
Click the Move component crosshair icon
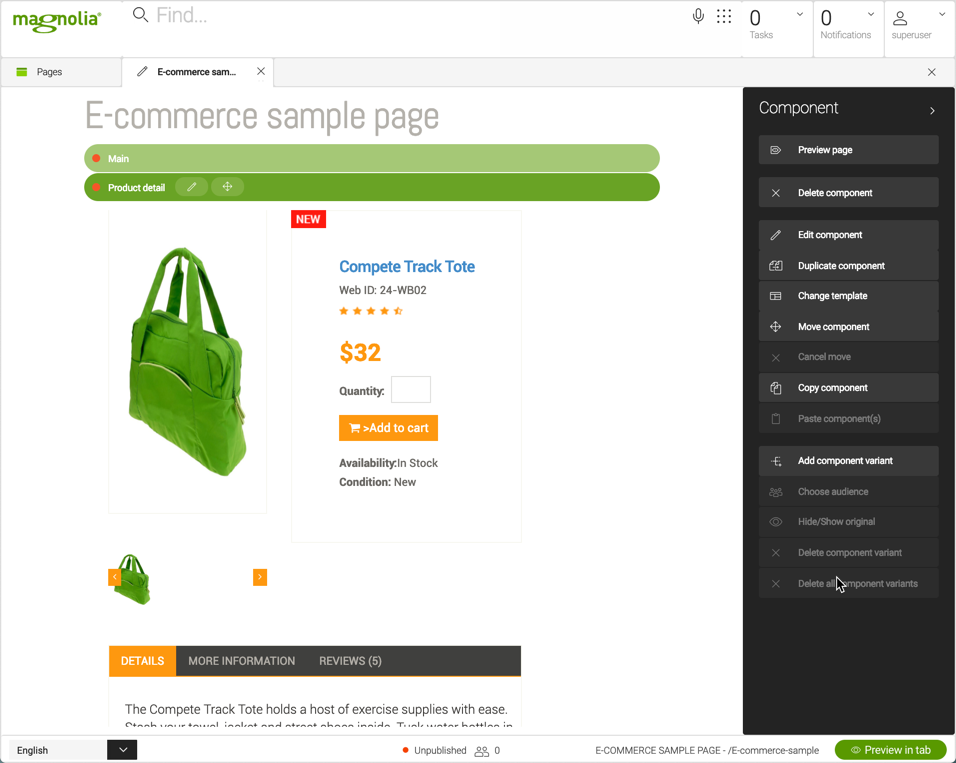(x=775, y=326)
